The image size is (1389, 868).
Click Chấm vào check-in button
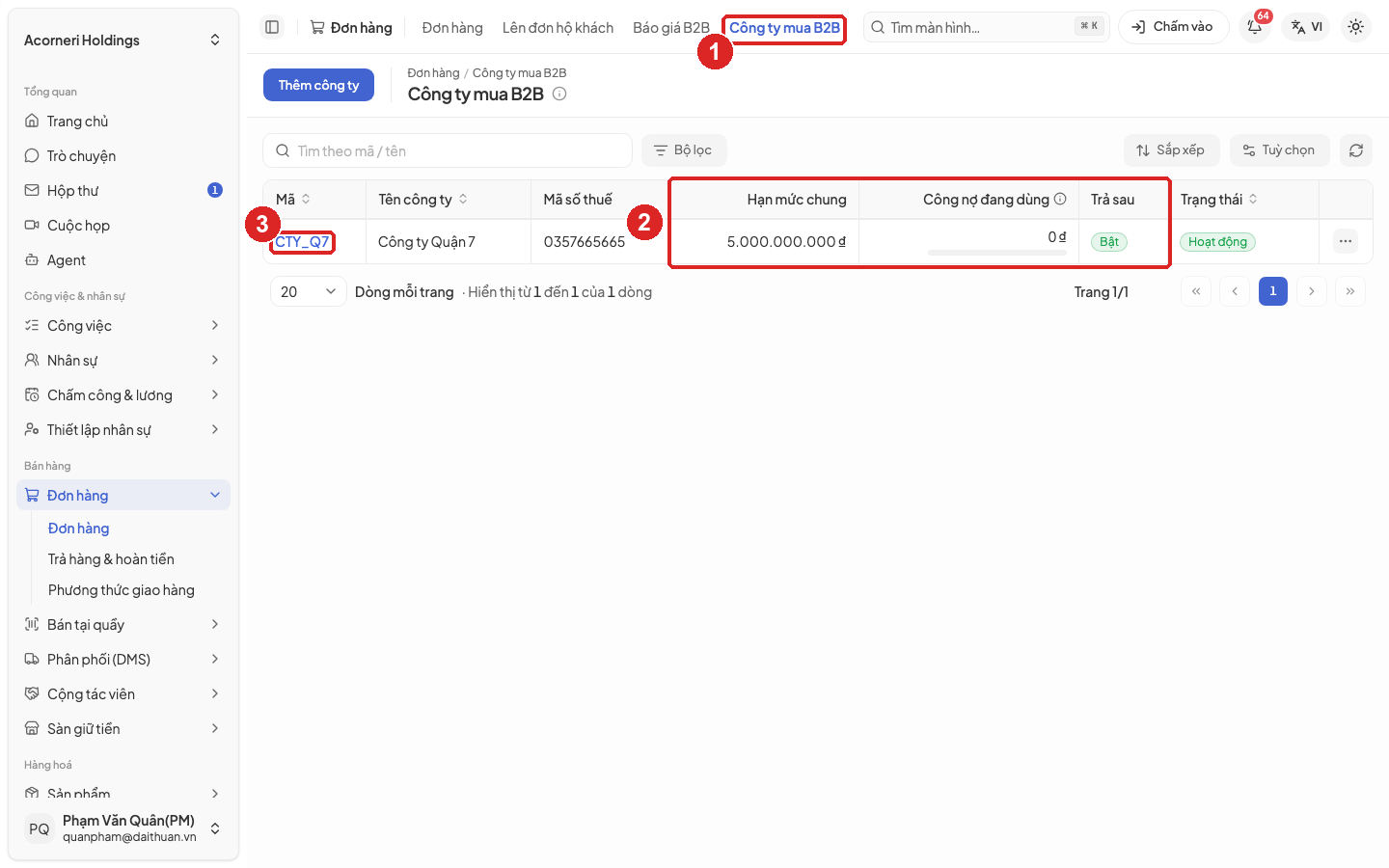(x=1173, y=27)
